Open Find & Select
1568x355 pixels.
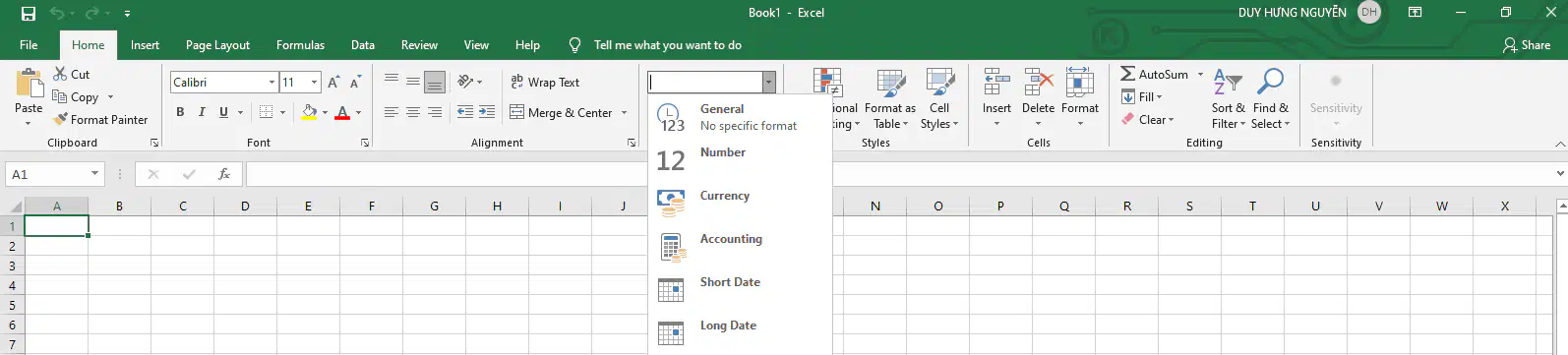(1270, 98)
